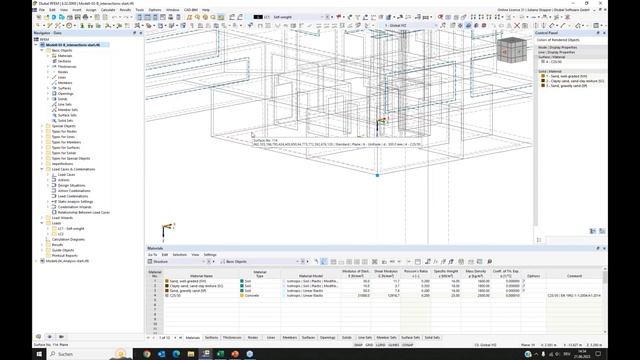Open the Insert menu
The image size is (640, 360).
[x=77, y=10]
